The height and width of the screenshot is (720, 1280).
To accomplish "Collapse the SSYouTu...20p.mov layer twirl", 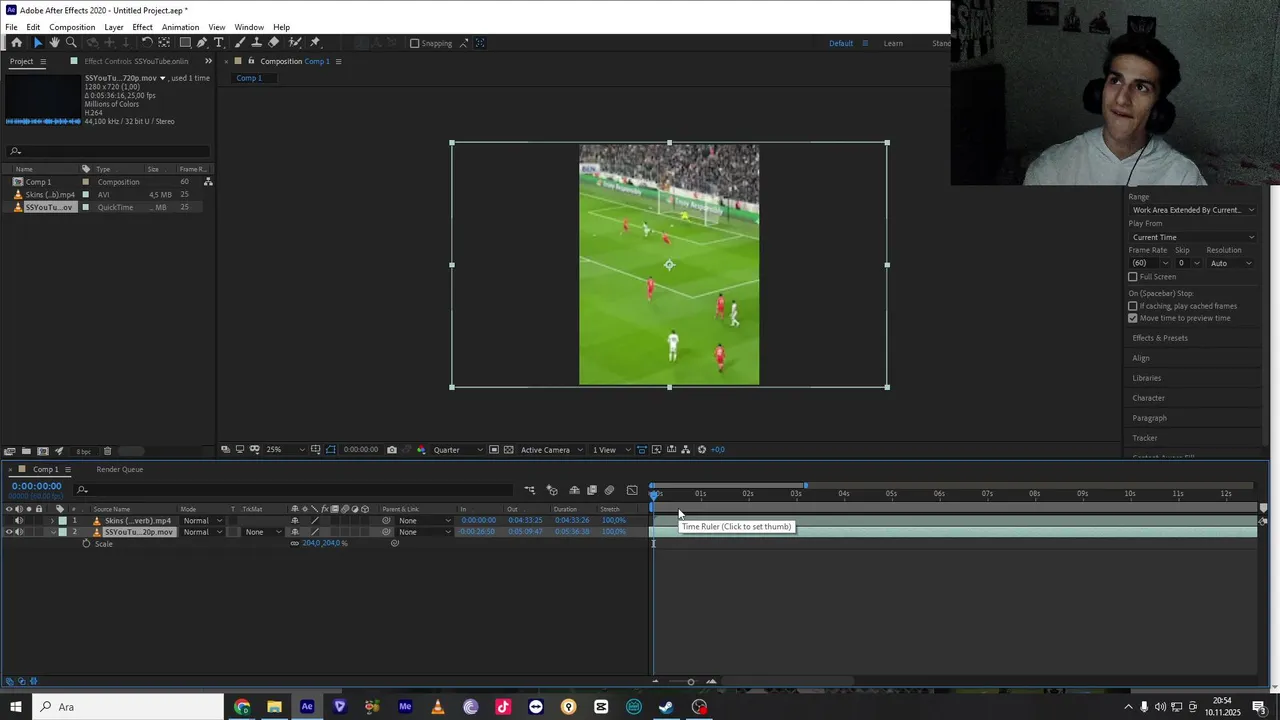I will [x=53, y=532].
